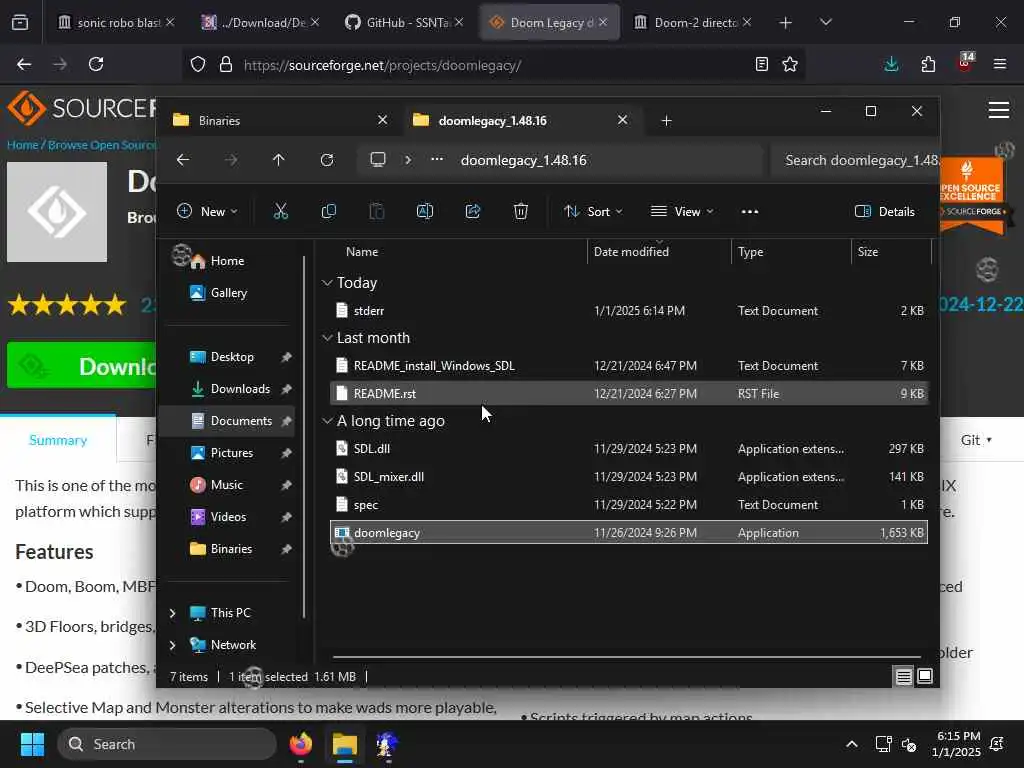Click the Windows taskbar Search box
This screenshot has width=1024, height=768.
tap(167, 744)
